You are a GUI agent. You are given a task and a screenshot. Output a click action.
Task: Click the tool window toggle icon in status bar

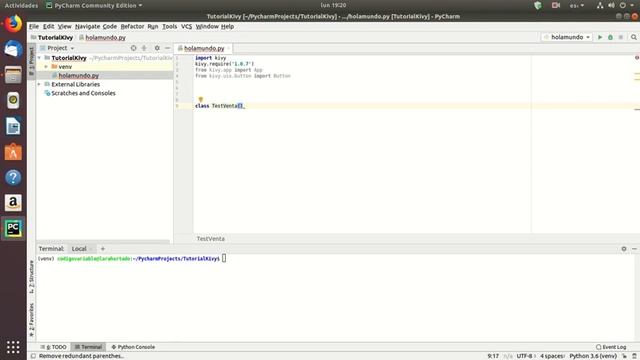33,356
